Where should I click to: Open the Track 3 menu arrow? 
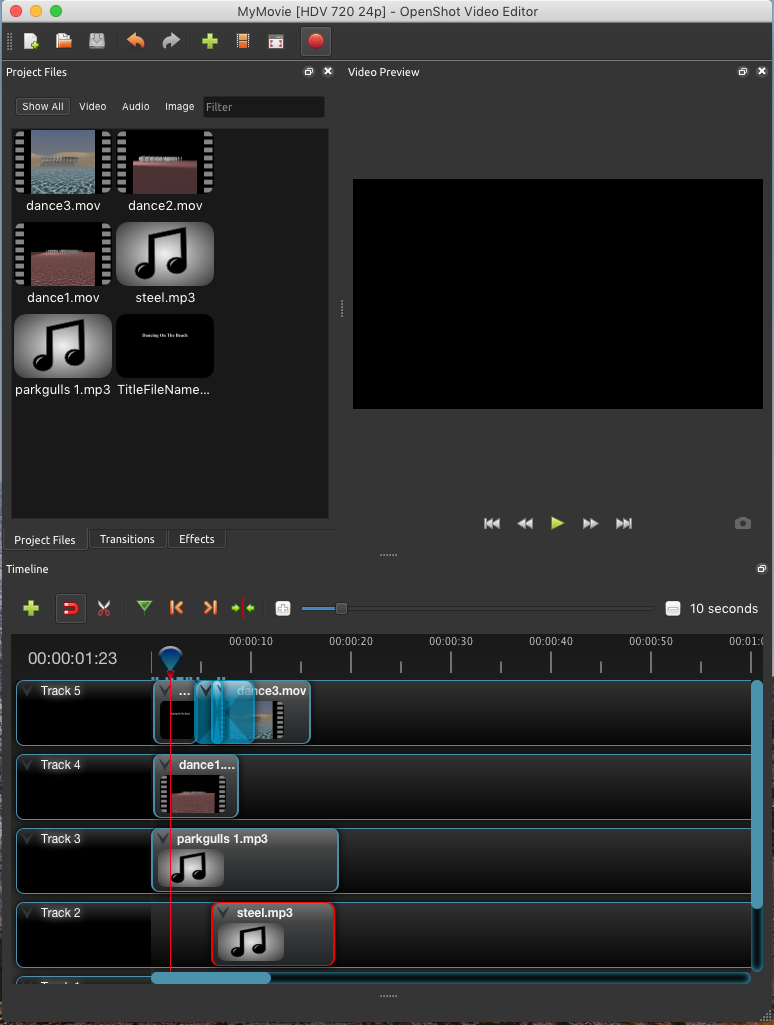pos(27,838)
